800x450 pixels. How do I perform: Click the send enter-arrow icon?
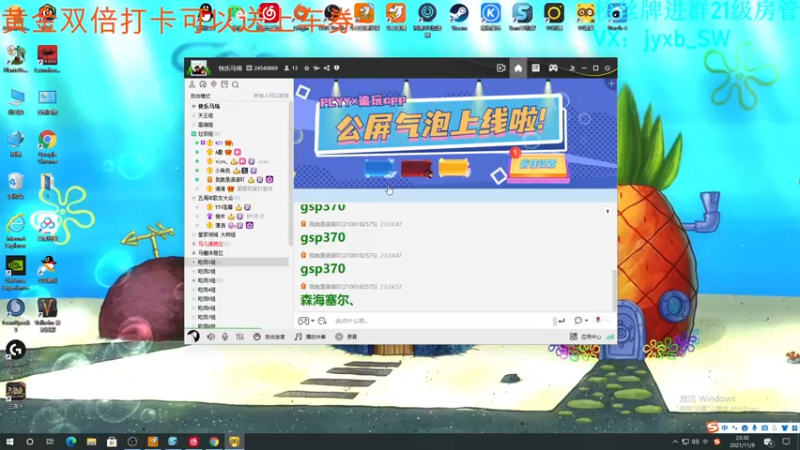click(x=561, y=321)
